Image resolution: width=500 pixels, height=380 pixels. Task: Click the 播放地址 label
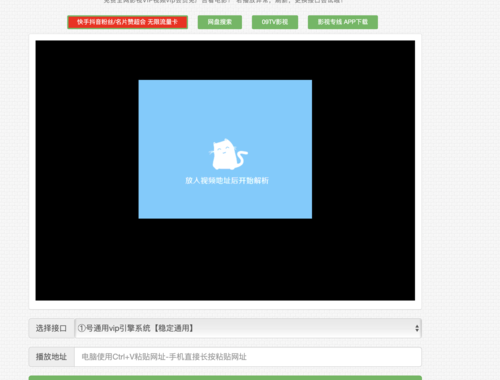(51, 357)
